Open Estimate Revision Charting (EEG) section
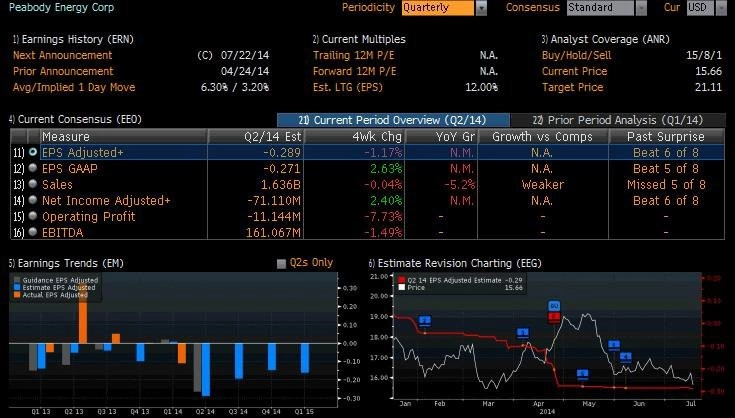Viewport: 735px width, 418px height. tap(455, 263)
